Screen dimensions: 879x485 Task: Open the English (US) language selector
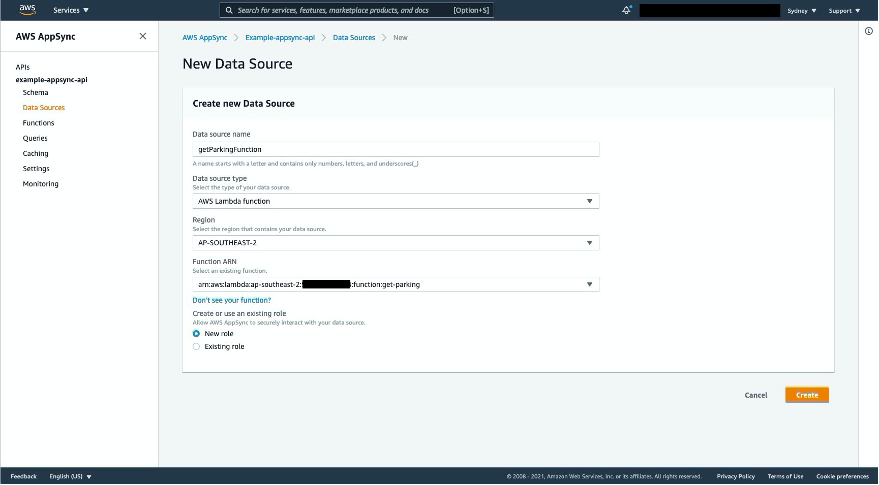point(70,477)
